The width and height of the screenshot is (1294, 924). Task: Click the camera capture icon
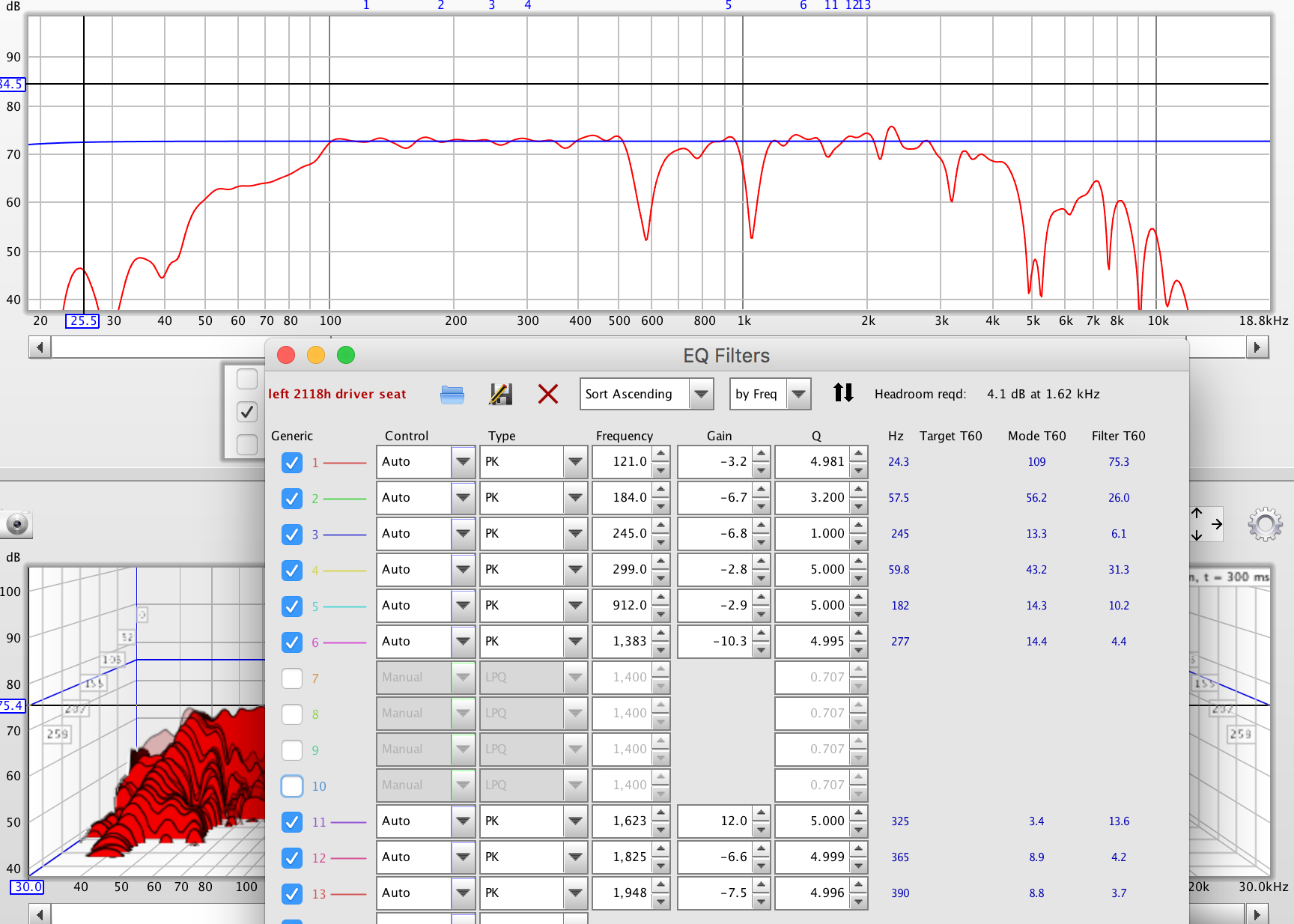pyautogui.click(x=16, y=524)
